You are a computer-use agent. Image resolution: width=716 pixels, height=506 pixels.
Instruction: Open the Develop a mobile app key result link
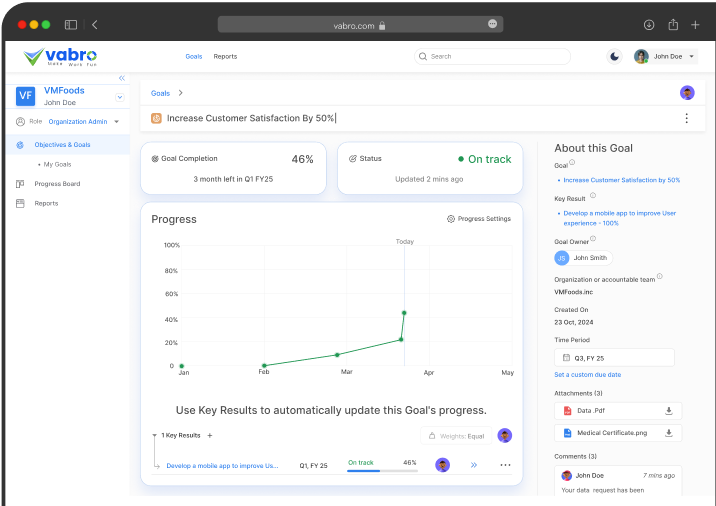(222, 465)
